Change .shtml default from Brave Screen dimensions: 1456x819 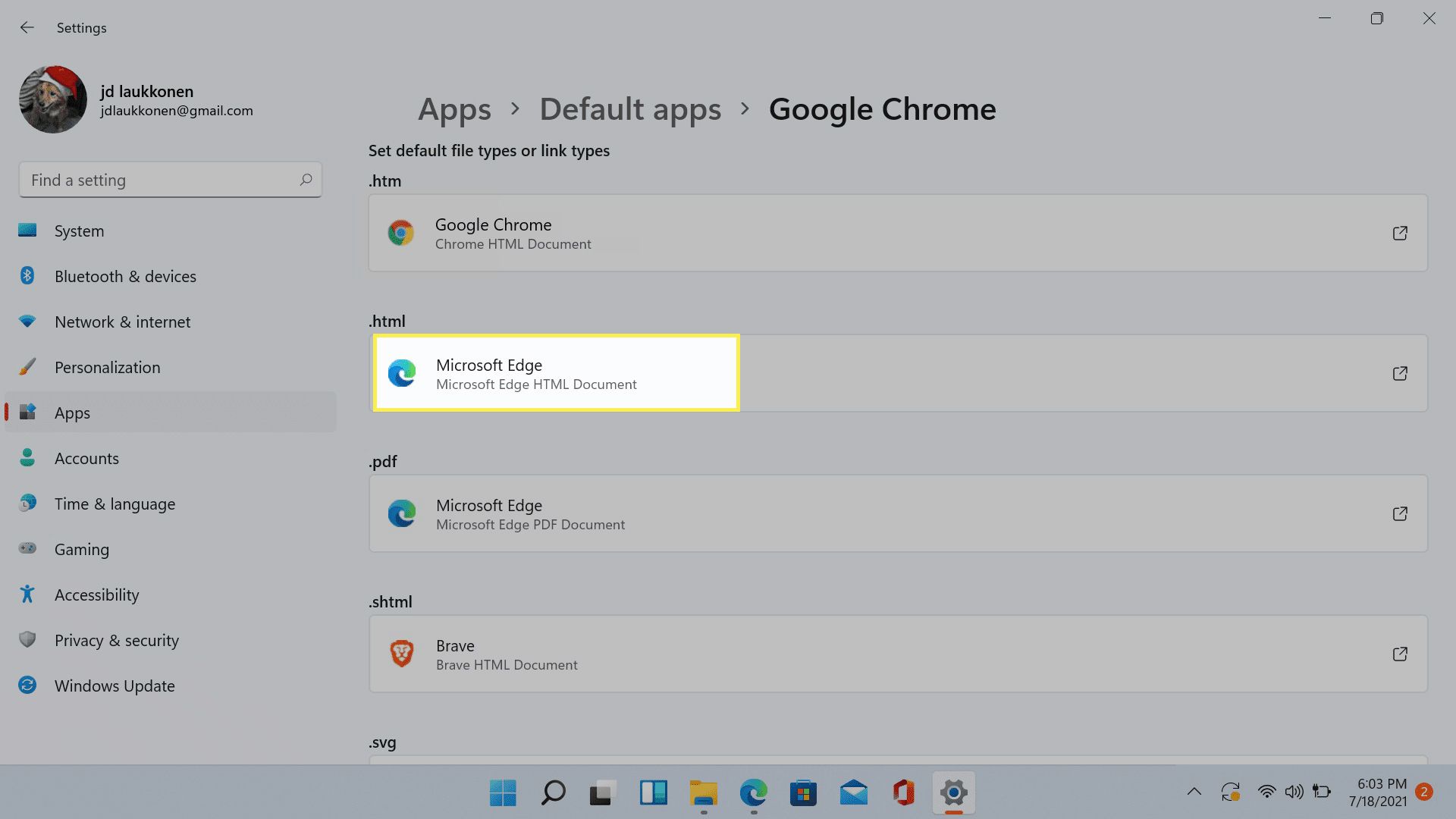[898, 654]
